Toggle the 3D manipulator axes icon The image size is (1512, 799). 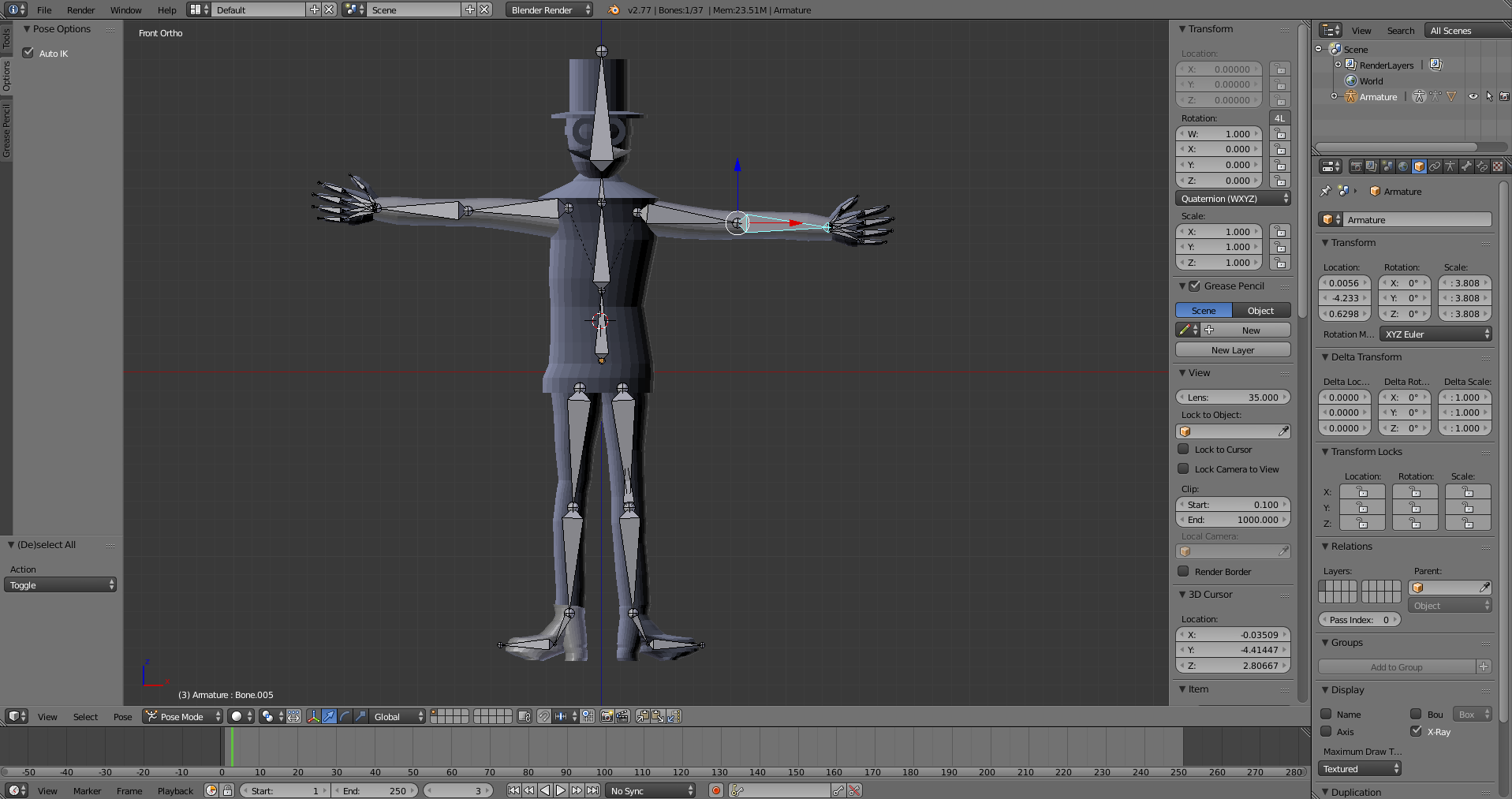(313, 716)
